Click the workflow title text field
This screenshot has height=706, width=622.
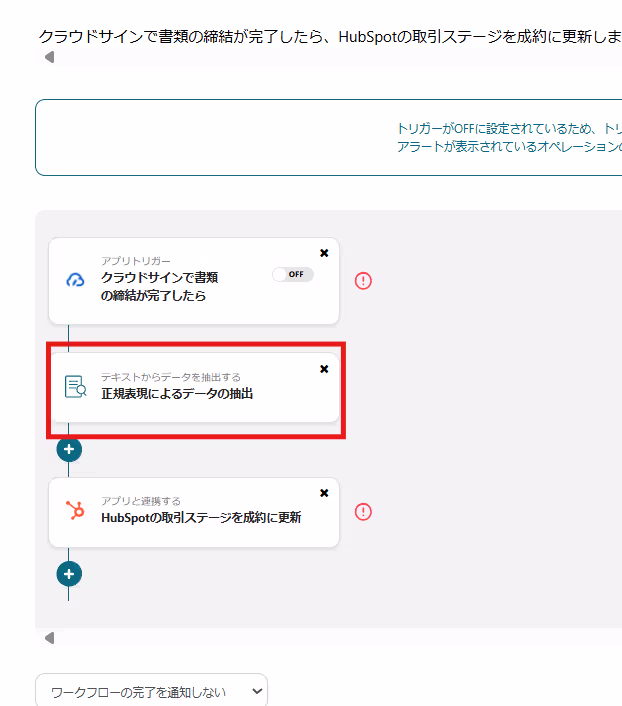pyautogui.click(x=330, y=36)
